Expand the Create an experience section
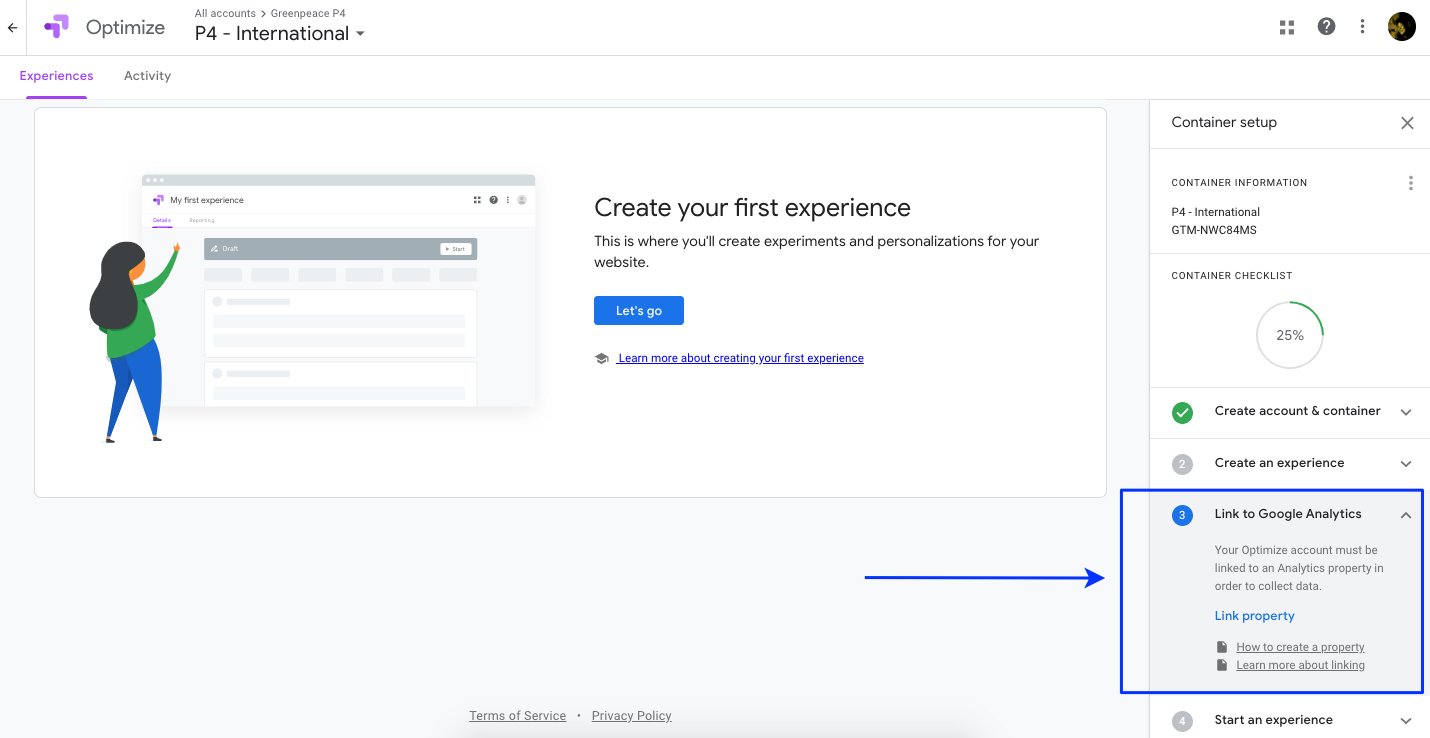The image size is (1430, 738). point(1406,464)
